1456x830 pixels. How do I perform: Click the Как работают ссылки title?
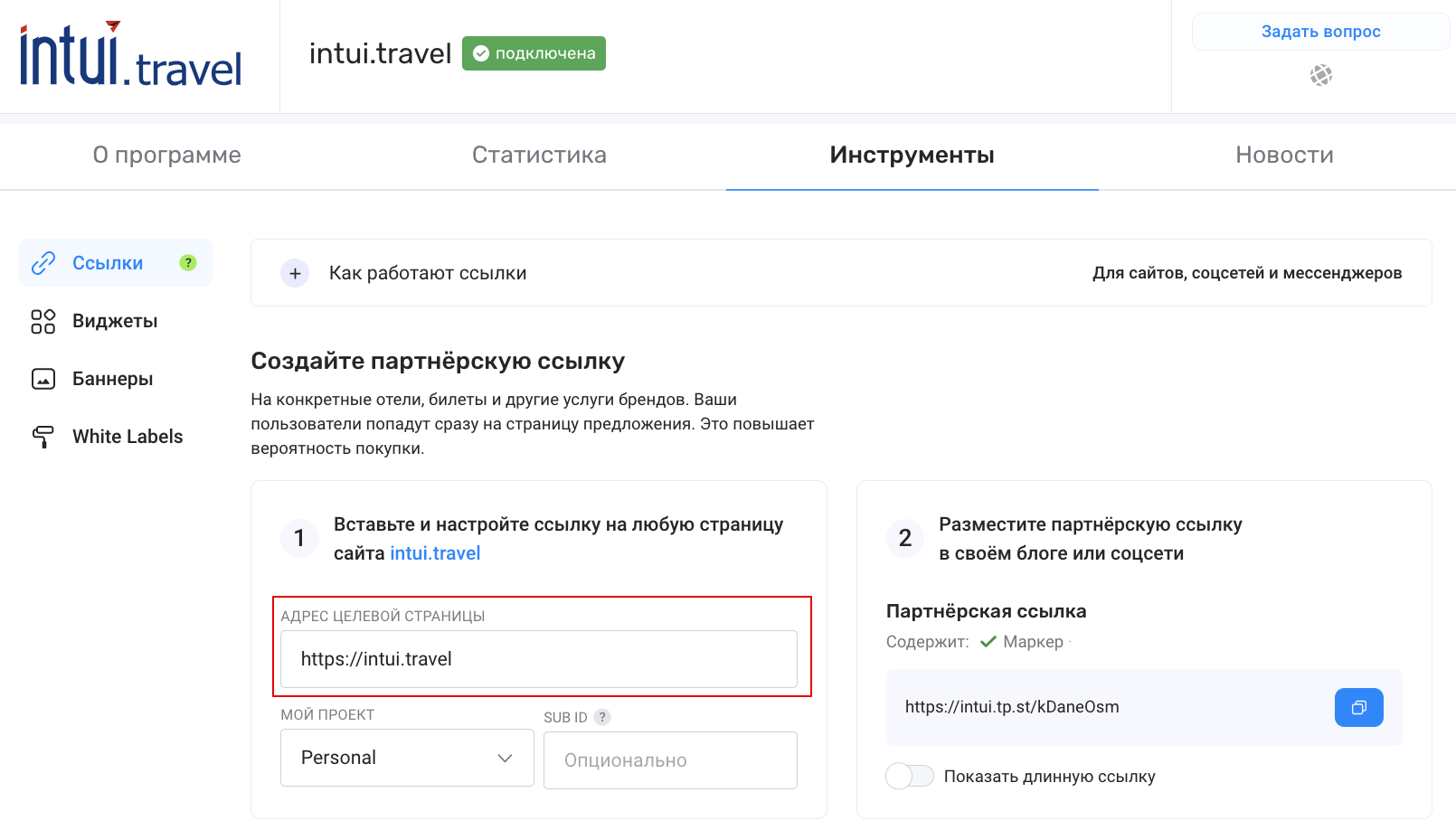tap(428, 273)
